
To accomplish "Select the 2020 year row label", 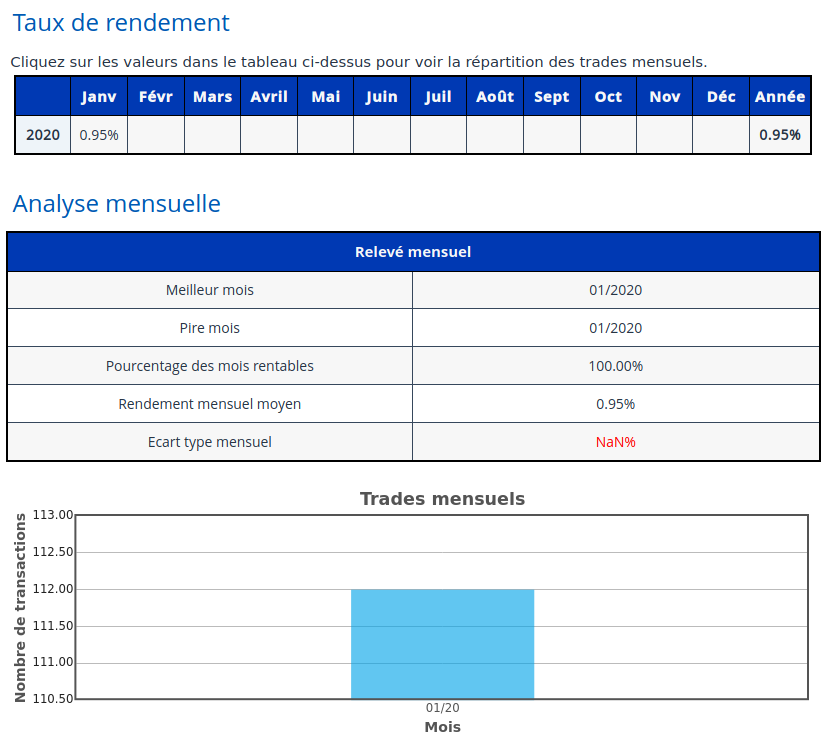I will [43, 135].
